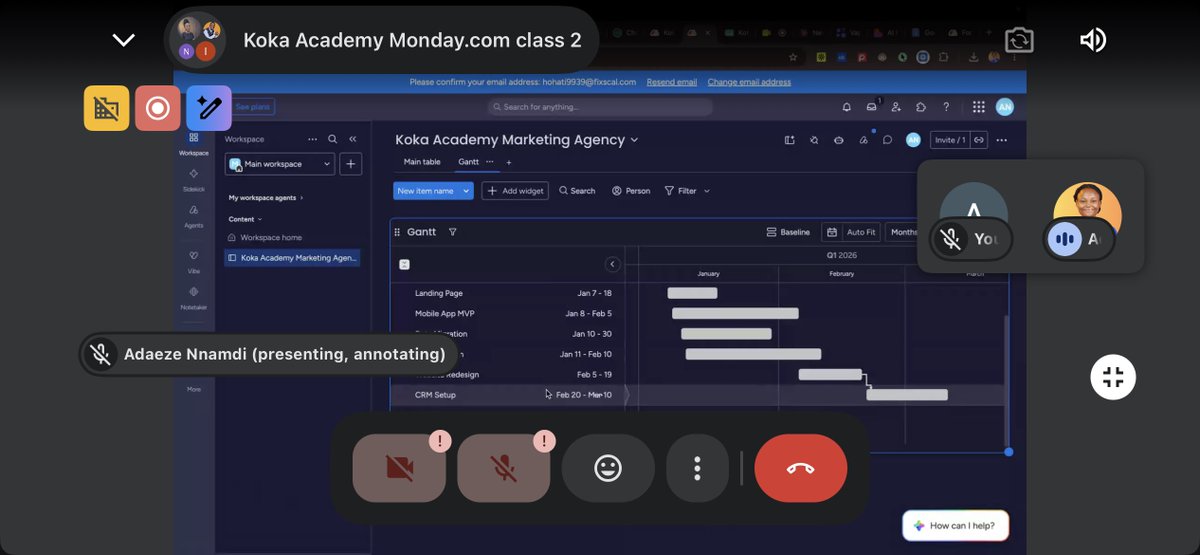Open the New item name dropdown arrow
Viewport: 1200px width, 555px height.
click(466, 191)
